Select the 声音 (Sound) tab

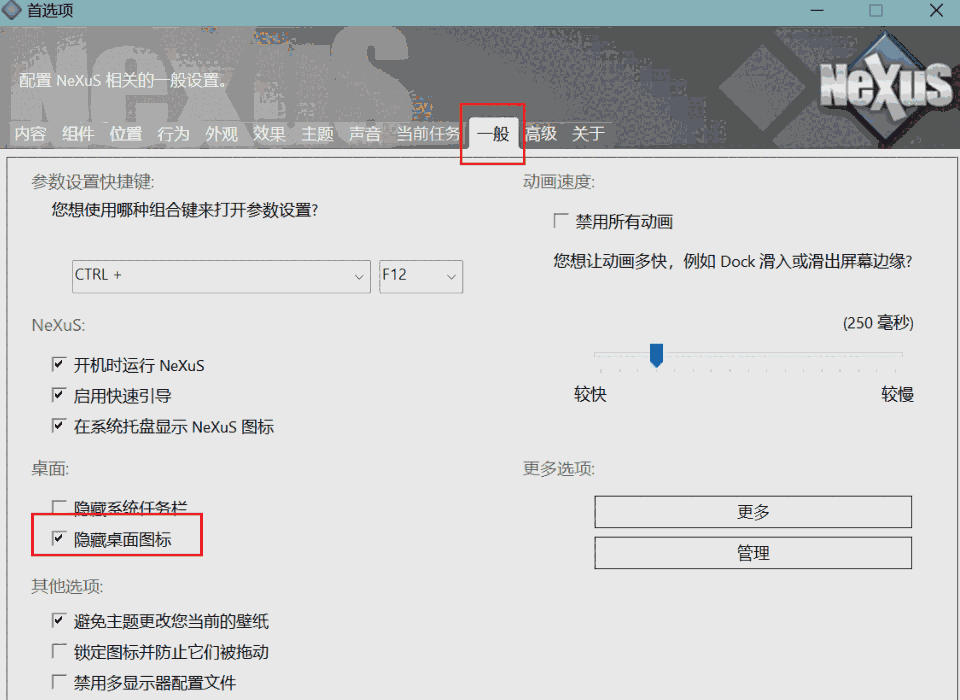tap(365, 133)
